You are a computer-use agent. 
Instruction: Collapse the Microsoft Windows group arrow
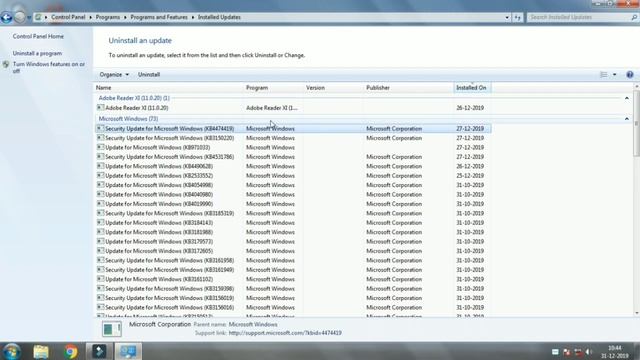(x=627, y=119)
